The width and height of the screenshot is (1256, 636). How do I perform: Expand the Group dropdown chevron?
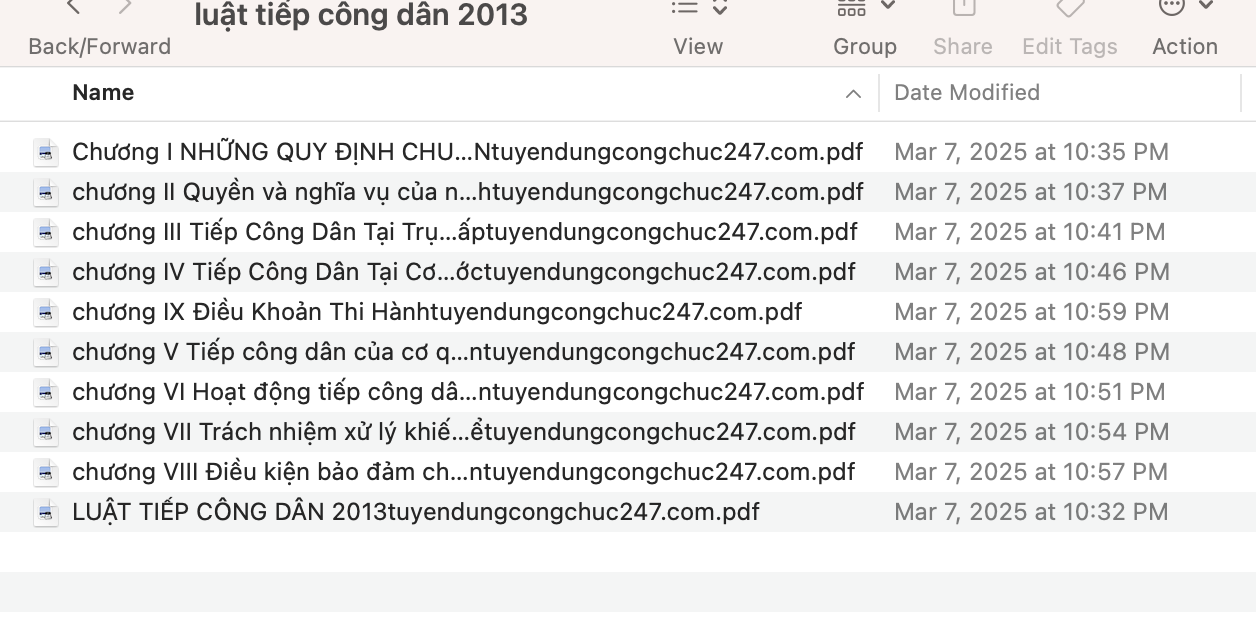pos(888,7)
